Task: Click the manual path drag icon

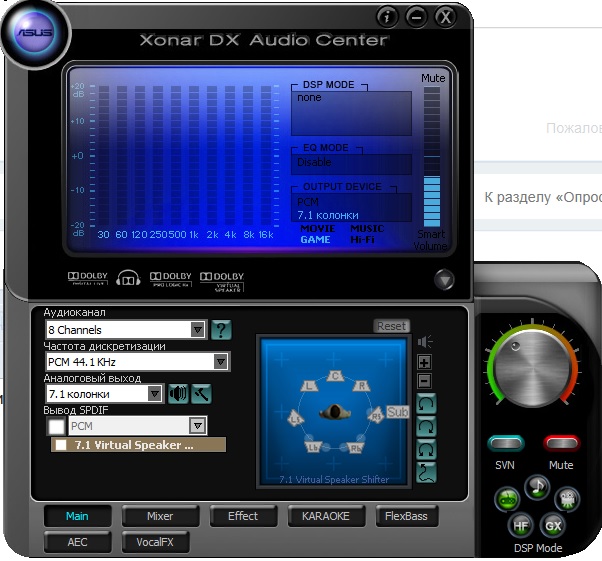Action: coord(426,473)
